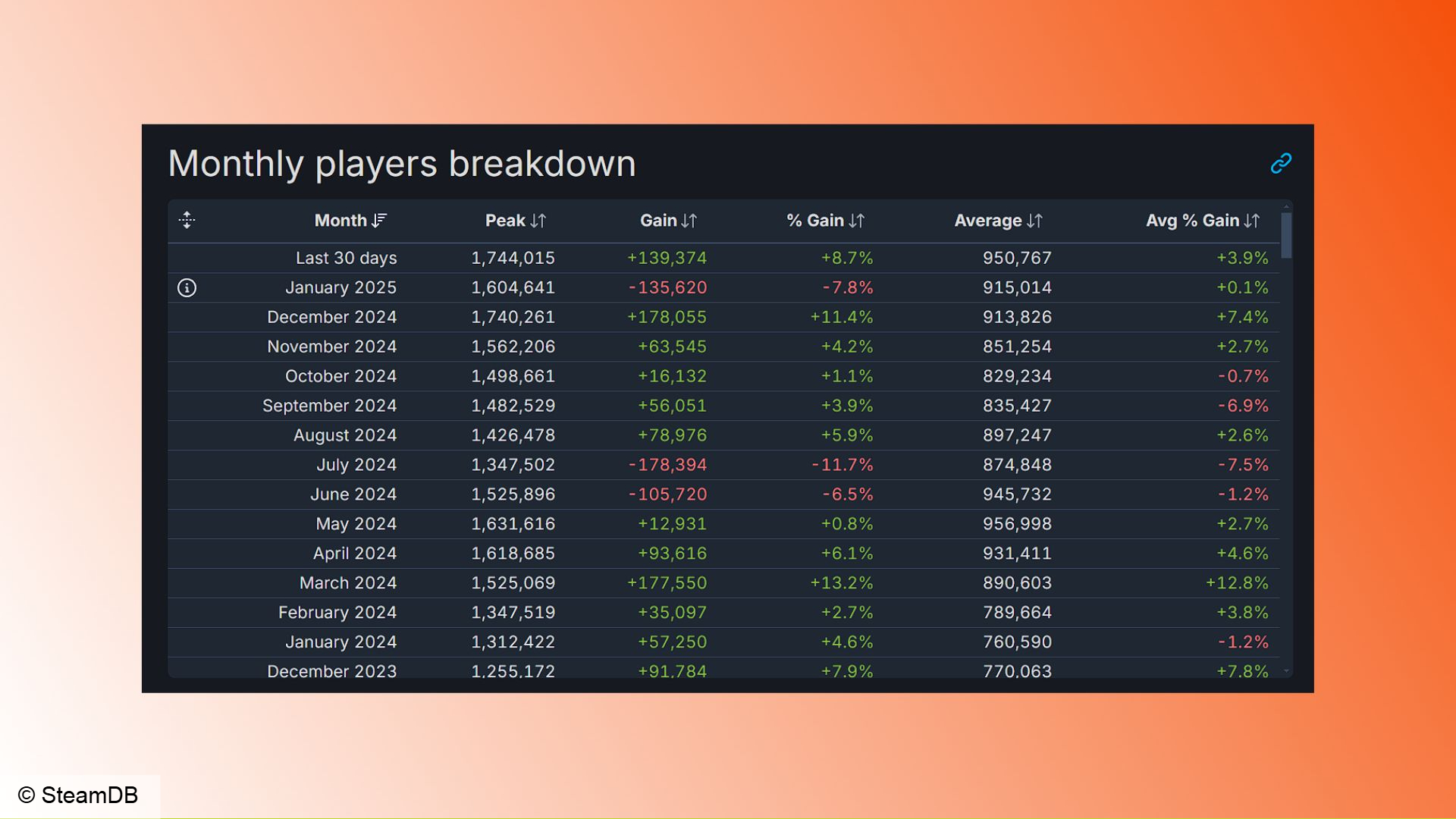Click the Average column header text
The height and width of the screenshot is (819, 1456).
tap(988, 221)
